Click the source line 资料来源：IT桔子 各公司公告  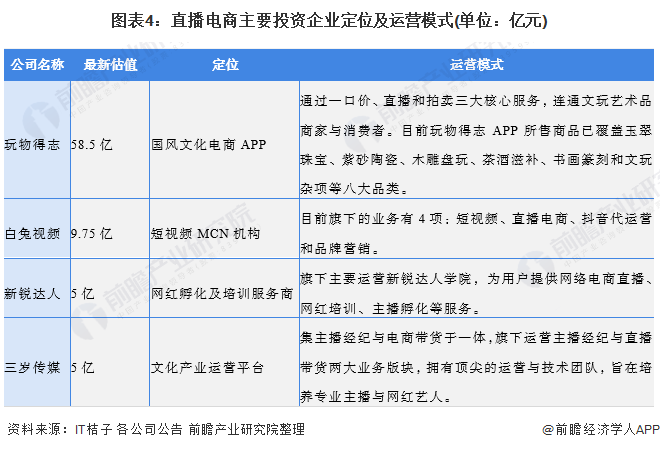tap(95, 429)
